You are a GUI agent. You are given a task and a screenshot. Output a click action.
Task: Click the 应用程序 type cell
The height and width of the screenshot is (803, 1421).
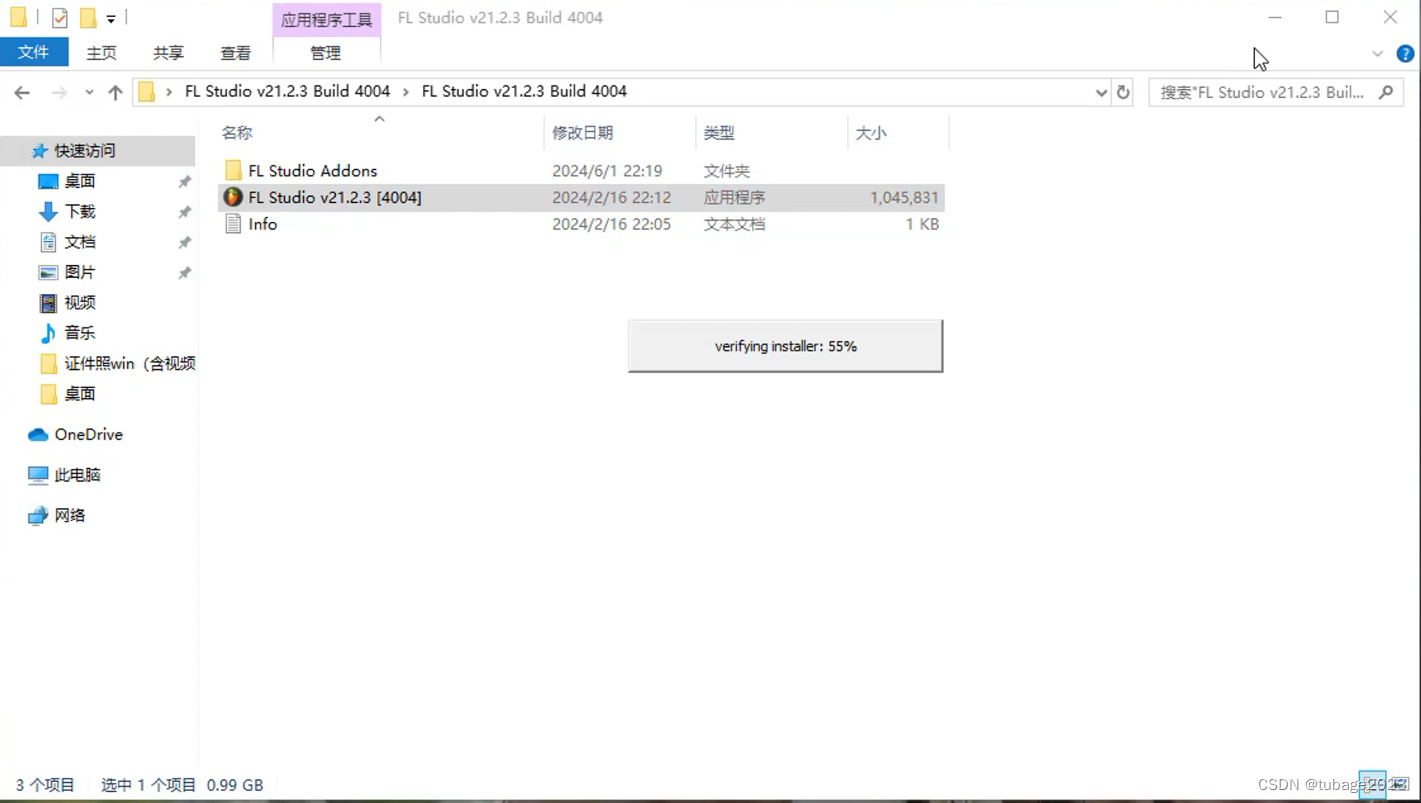(734, 197)
